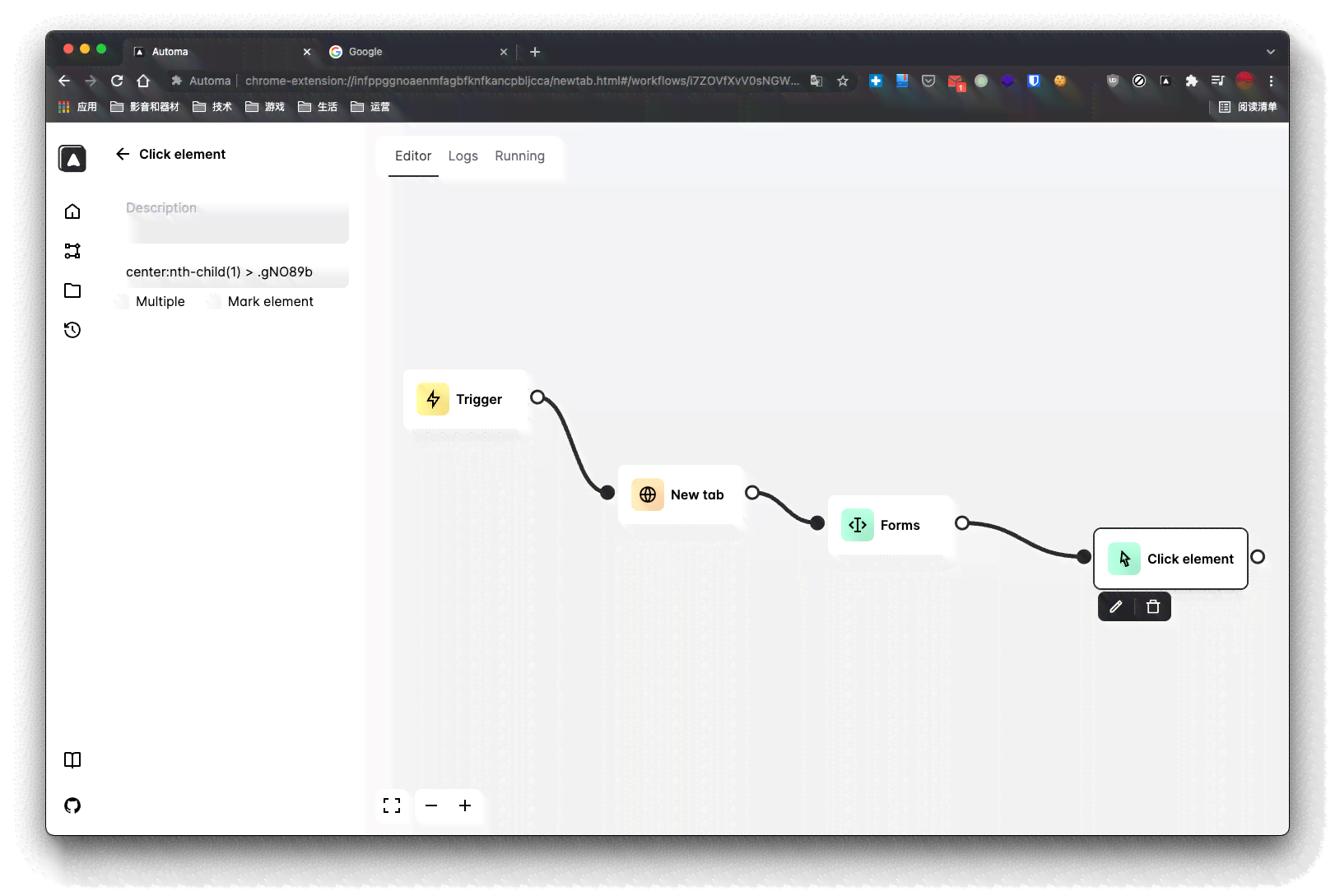
Task: Zoom out the editor canvas
Action: coord(431,805)
